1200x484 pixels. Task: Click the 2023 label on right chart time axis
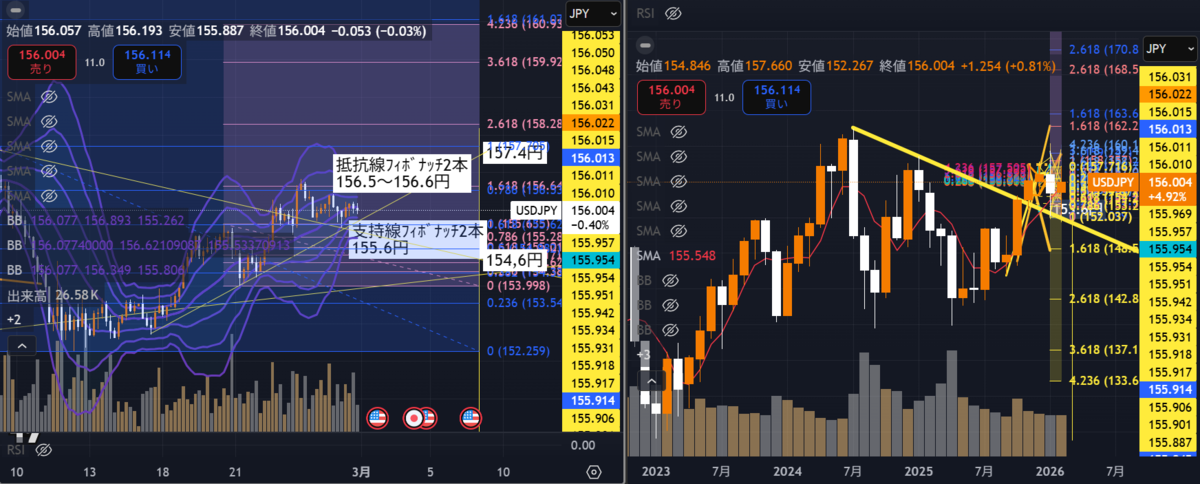click(657, 470)
